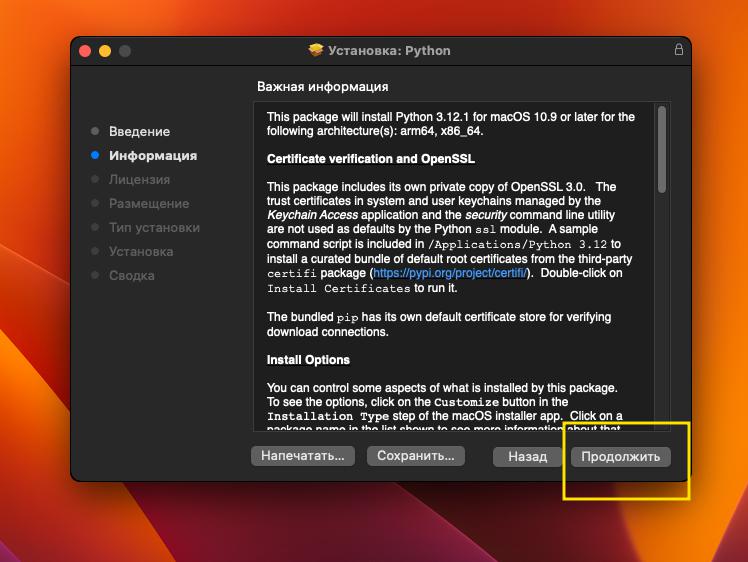Open the pypi.org certifi project link

point(450,273)
